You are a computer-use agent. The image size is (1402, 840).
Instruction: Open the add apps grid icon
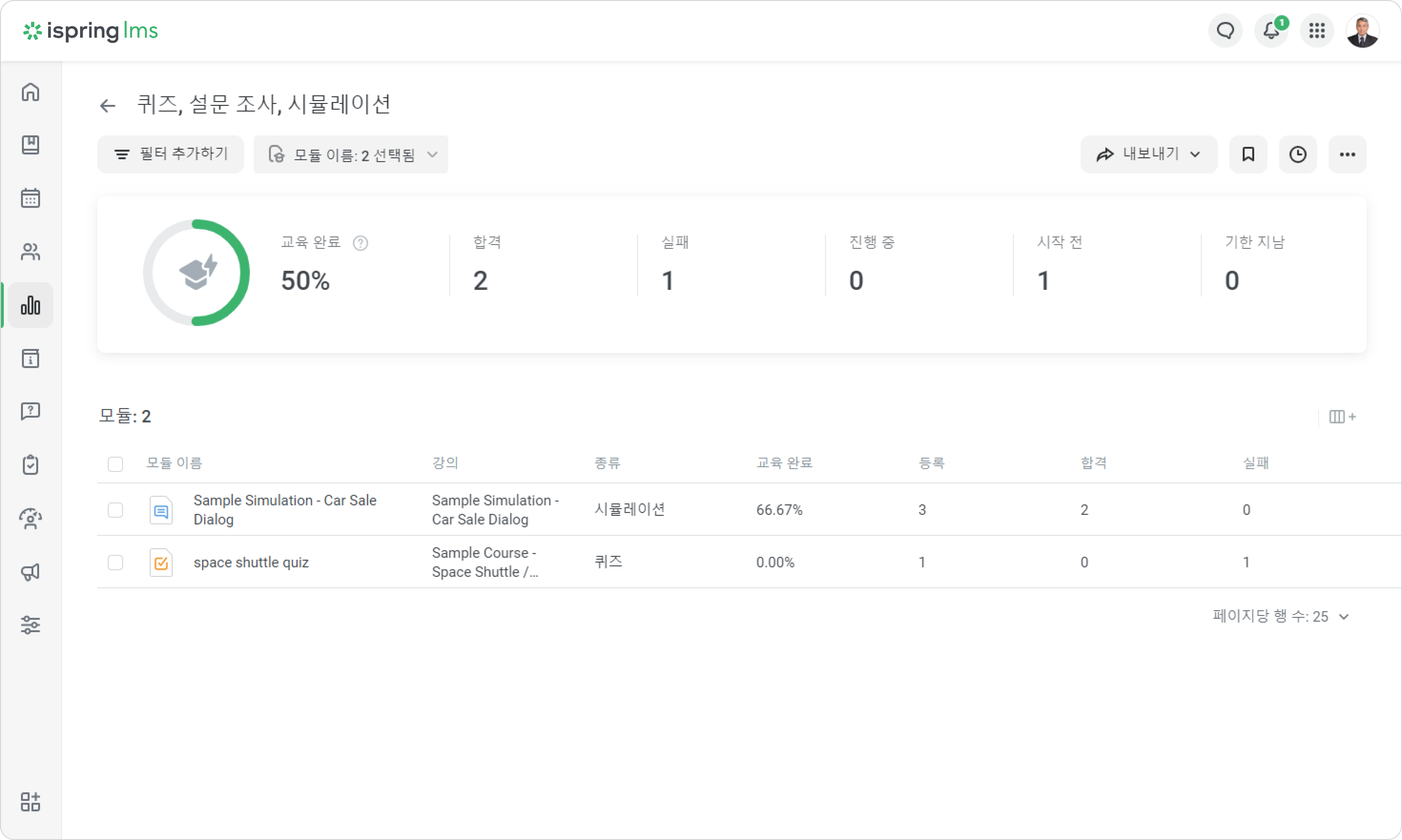pyautogui.click(x=31, y=802)
